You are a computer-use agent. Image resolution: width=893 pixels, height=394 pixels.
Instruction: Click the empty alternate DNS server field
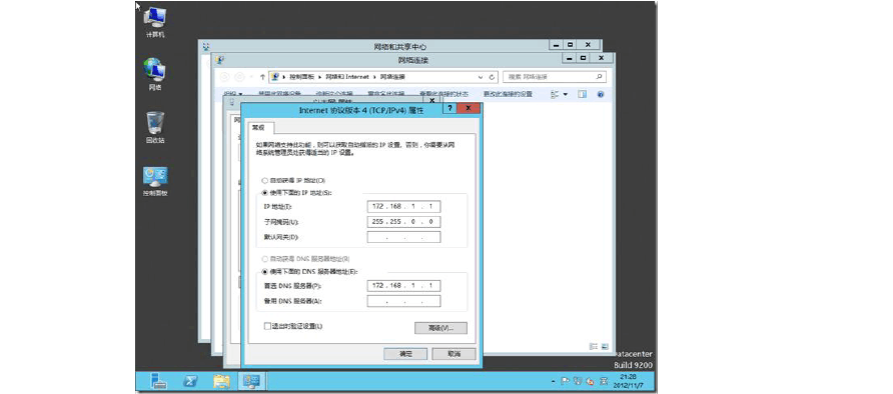click(404, 301)
